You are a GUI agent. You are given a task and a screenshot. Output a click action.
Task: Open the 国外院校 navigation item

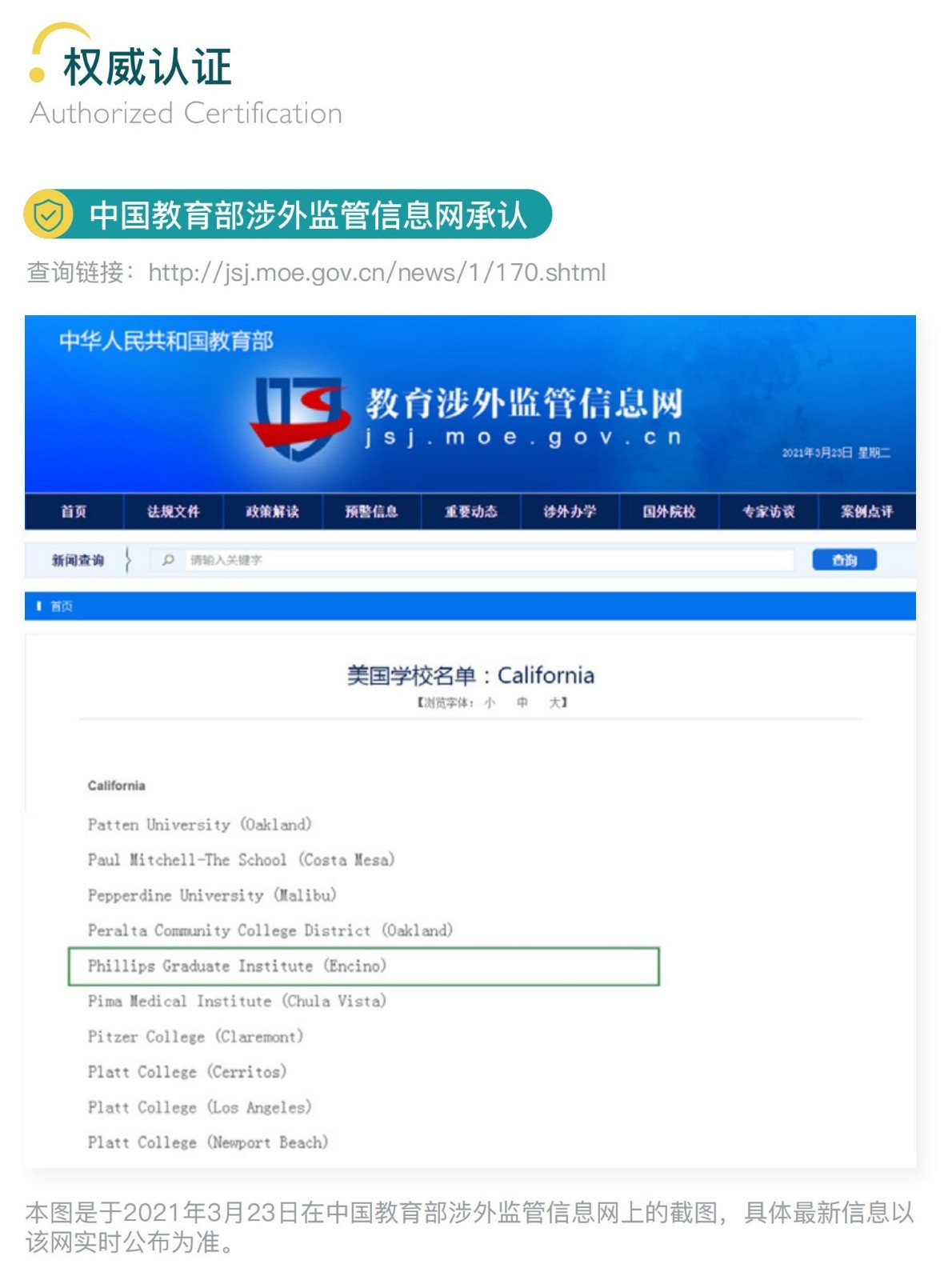[669, 511]
